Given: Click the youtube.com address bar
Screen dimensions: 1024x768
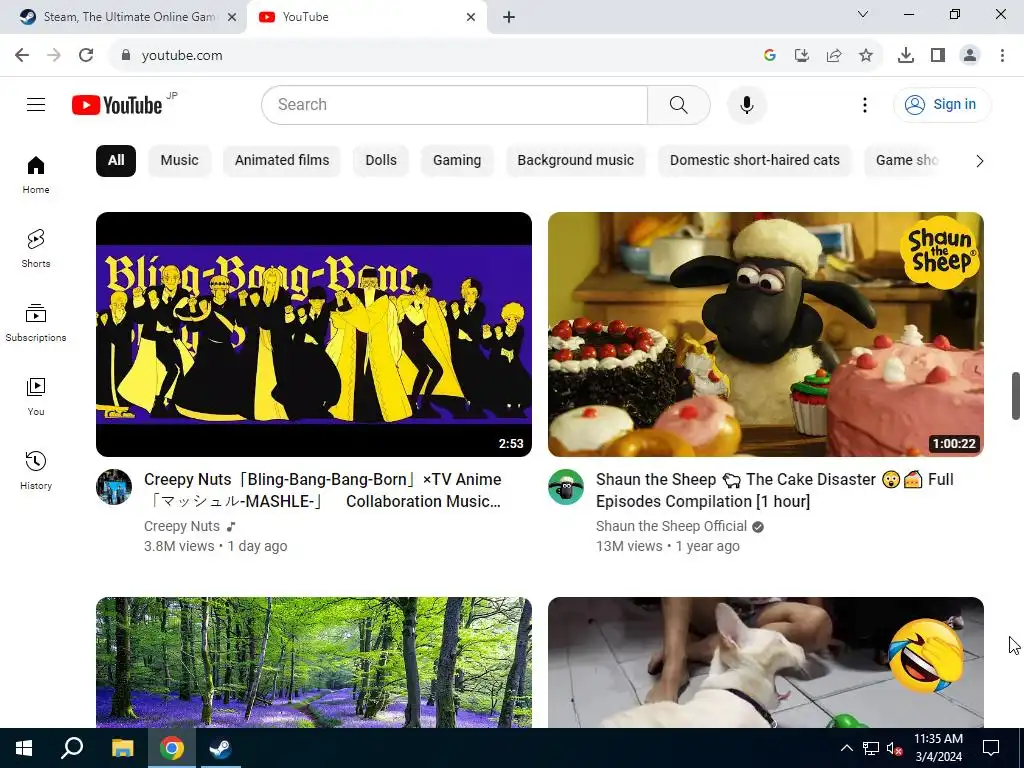Looking at the screenshot, I should click(x=431, y=56).
